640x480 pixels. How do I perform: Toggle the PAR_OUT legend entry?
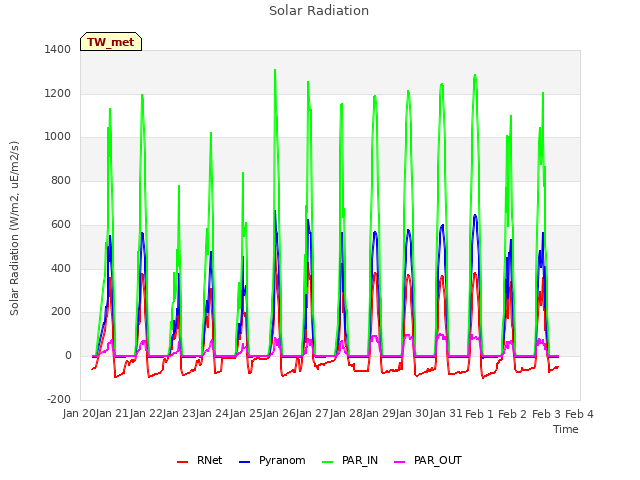[428, 460]
